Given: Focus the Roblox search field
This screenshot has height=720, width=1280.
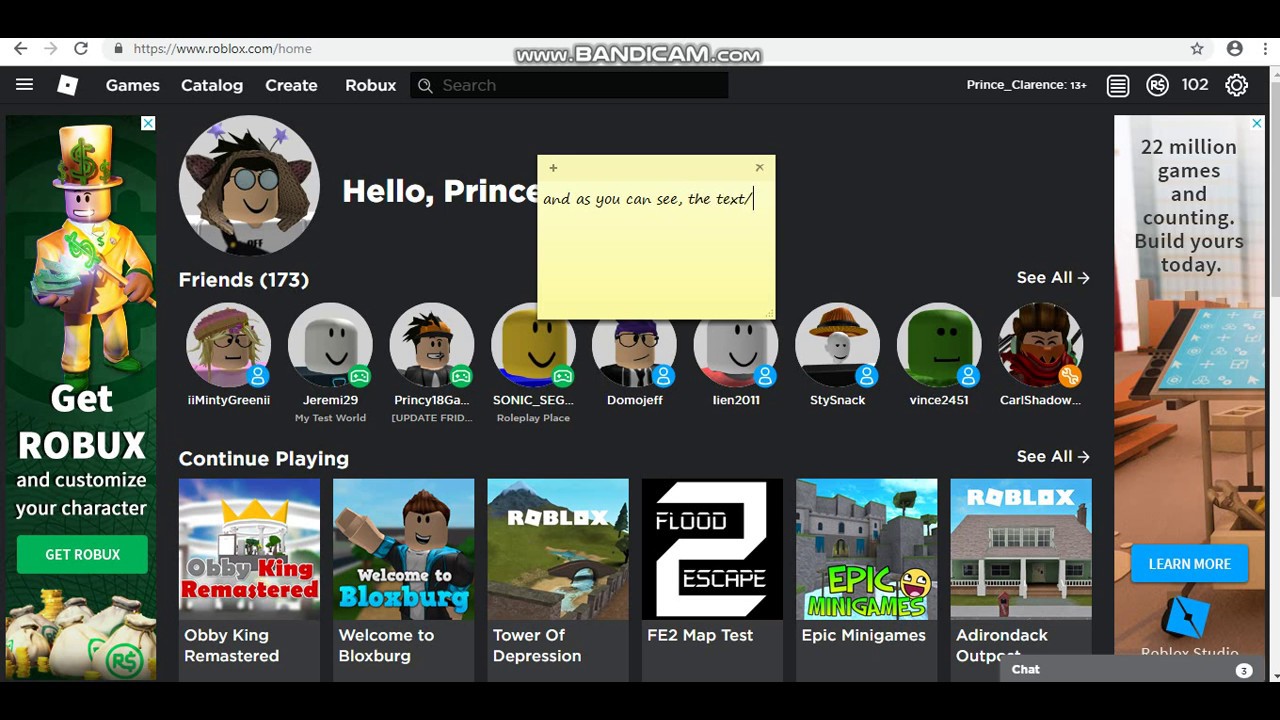Looking at the screenshot, I should [x=569, y=85].
